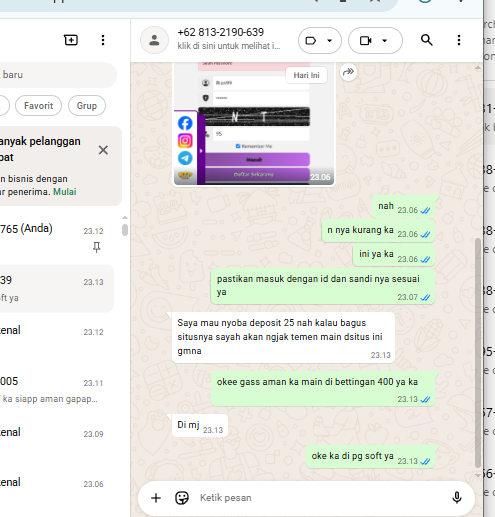This screenshot has height=517, width=495.
Task: Dismiss the customer promo banner
Action: coord(103,150)
